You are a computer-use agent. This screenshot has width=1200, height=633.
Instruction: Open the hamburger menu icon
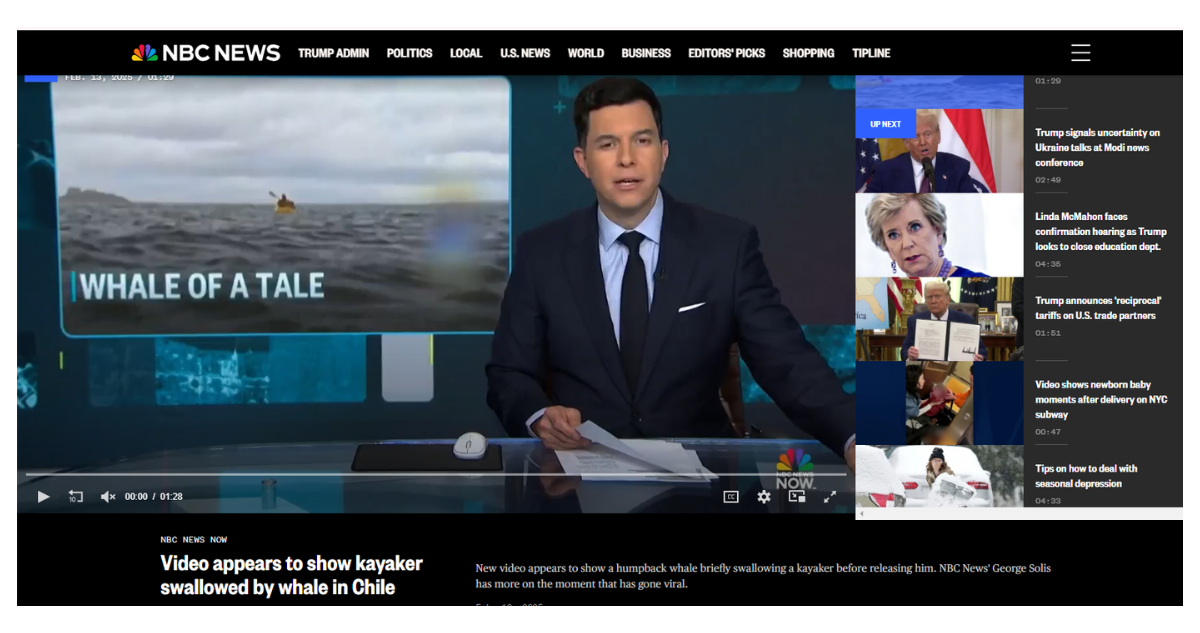[x=1080, y=53]
